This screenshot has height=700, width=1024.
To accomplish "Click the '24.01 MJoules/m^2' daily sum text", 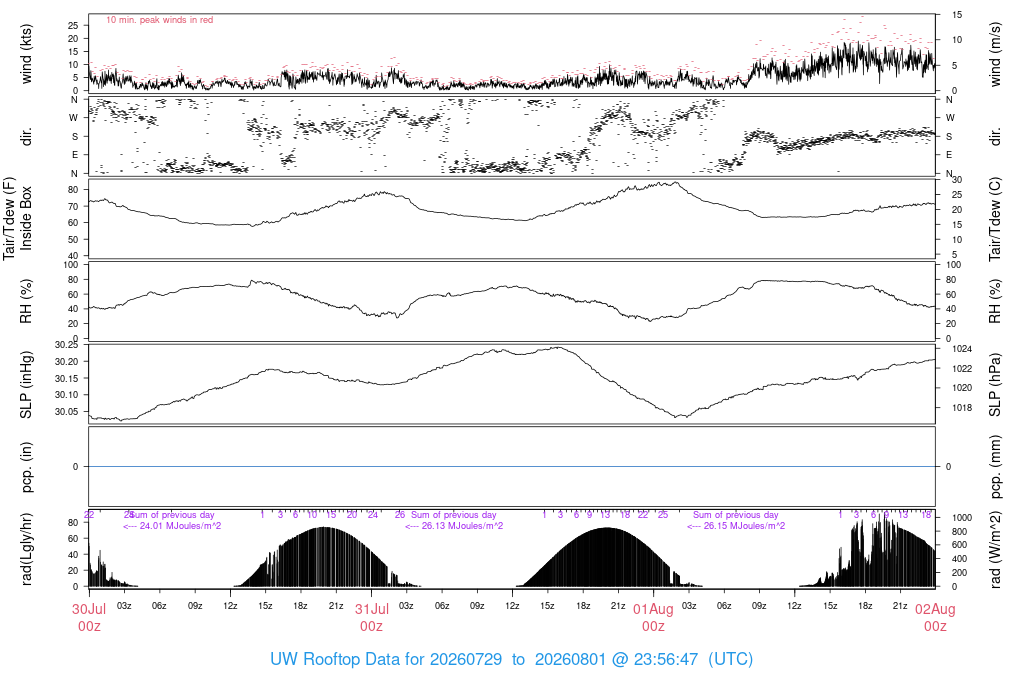I will pyautogui.click(x=172, y=526).
